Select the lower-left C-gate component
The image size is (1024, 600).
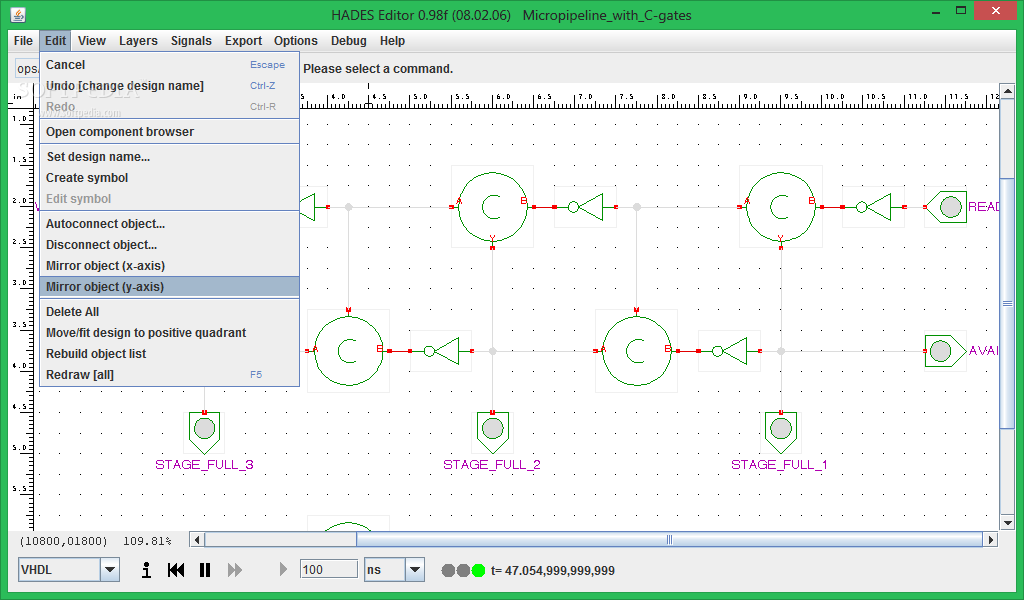(x=349, y=351)
